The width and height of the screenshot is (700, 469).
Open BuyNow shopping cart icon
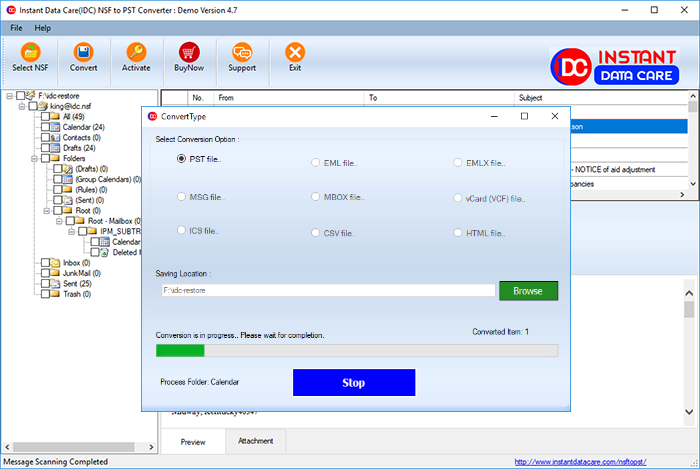click(x=189, y=52)
